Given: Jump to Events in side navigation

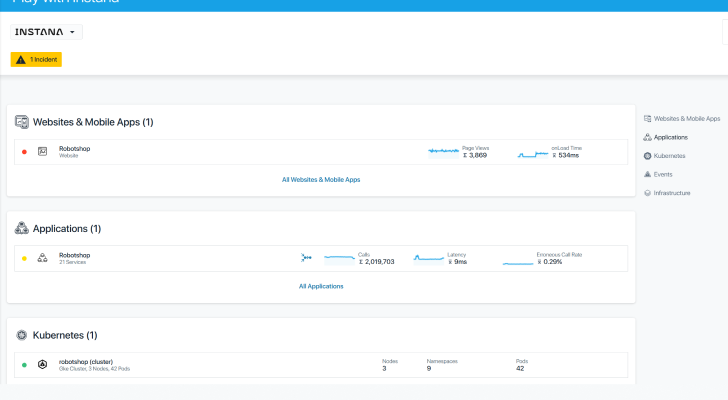Looking at the screenshot, I should (x=663, y=174).
